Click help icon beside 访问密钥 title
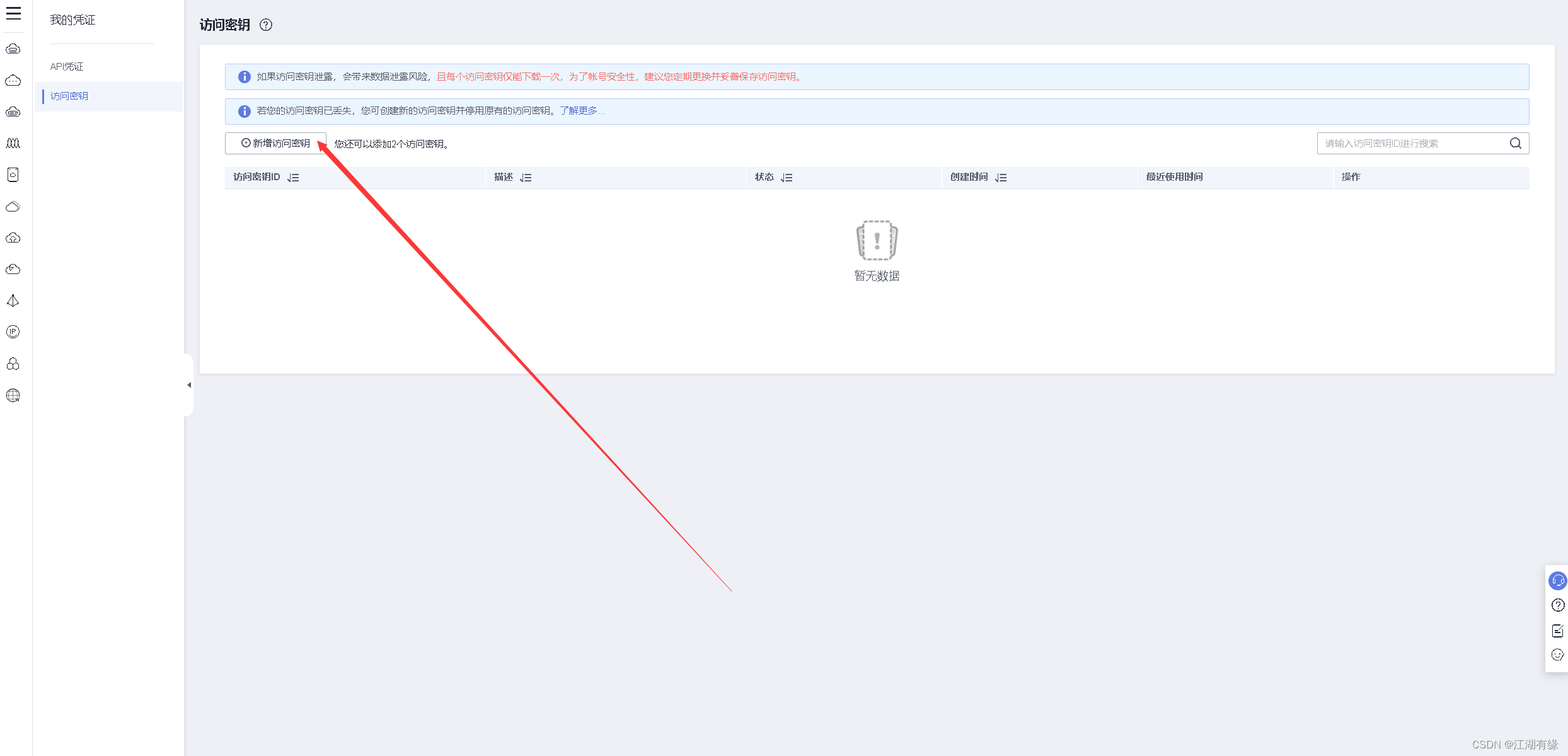The height and width of the screenshot is (756, 1568). point(266,25)
